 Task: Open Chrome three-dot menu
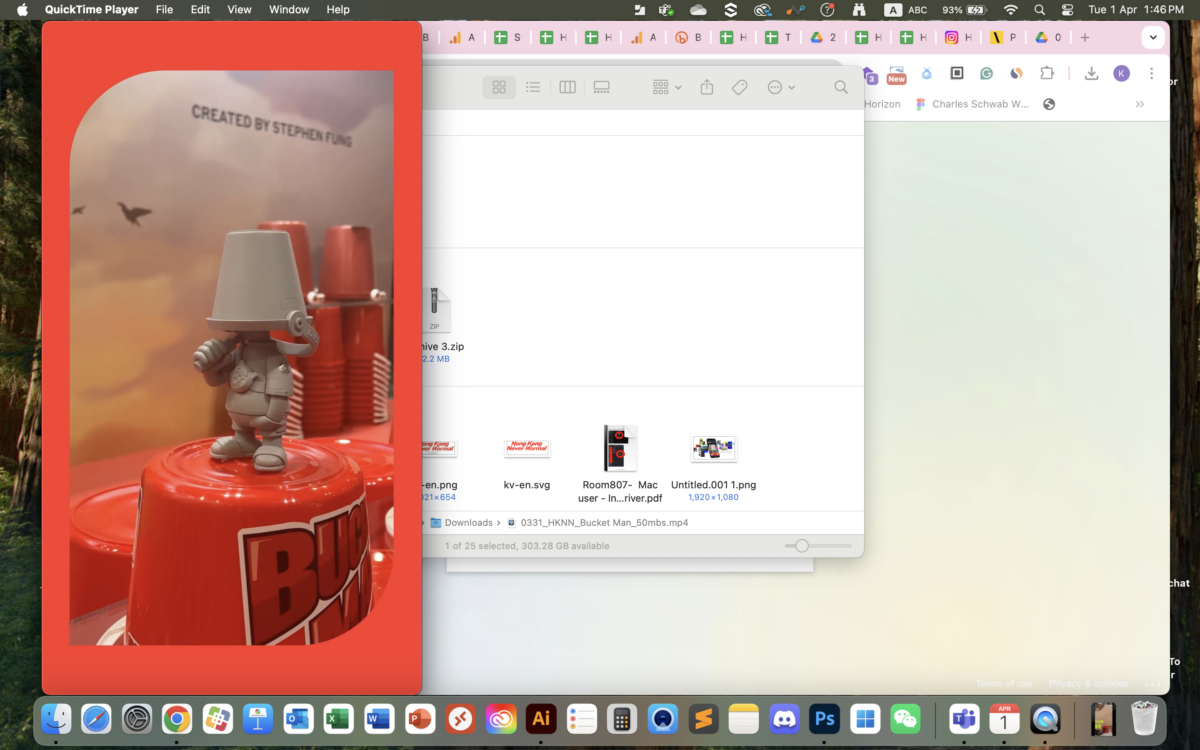tap(1151, 73)
